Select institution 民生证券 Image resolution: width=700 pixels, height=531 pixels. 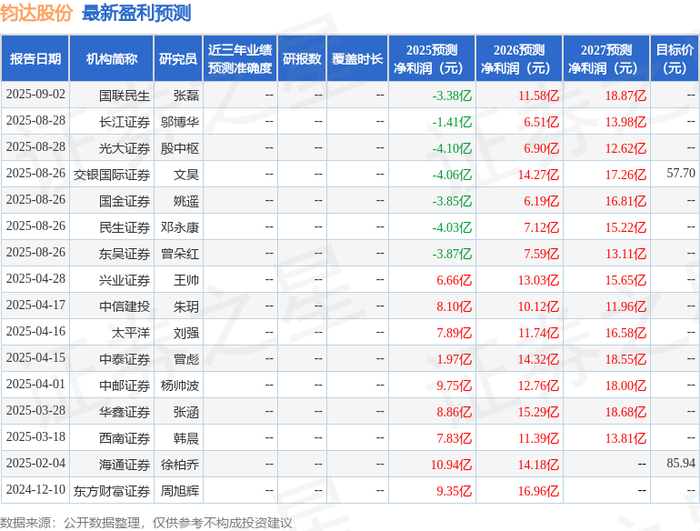click(124, 227)
